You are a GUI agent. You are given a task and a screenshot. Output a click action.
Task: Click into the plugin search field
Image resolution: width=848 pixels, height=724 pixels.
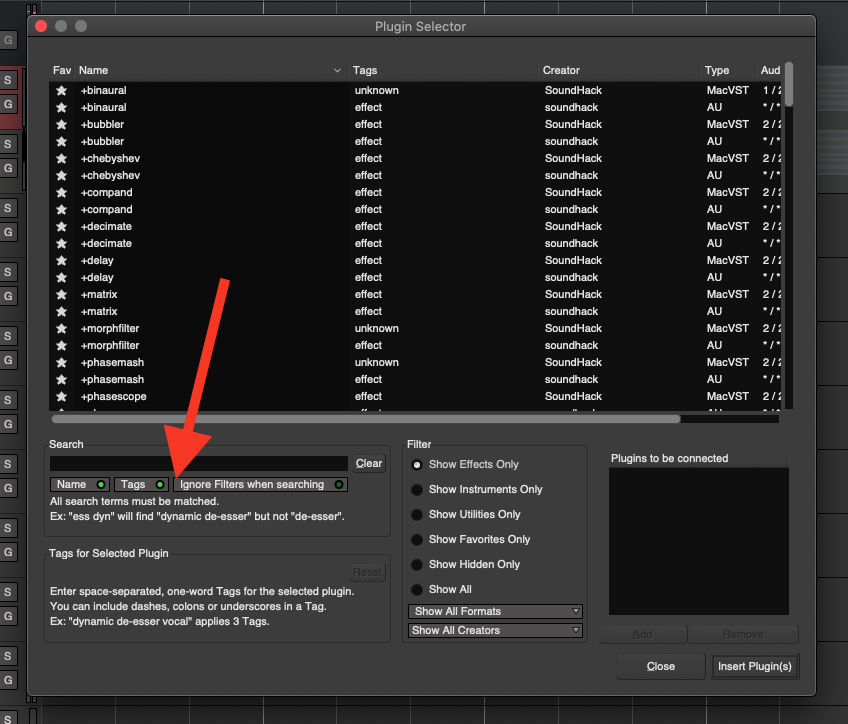coord(199,463)
